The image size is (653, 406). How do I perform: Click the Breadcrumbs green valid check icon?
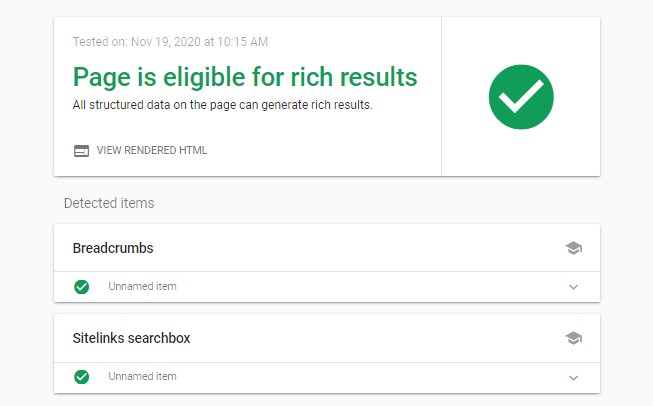click(x=82, y=286)
